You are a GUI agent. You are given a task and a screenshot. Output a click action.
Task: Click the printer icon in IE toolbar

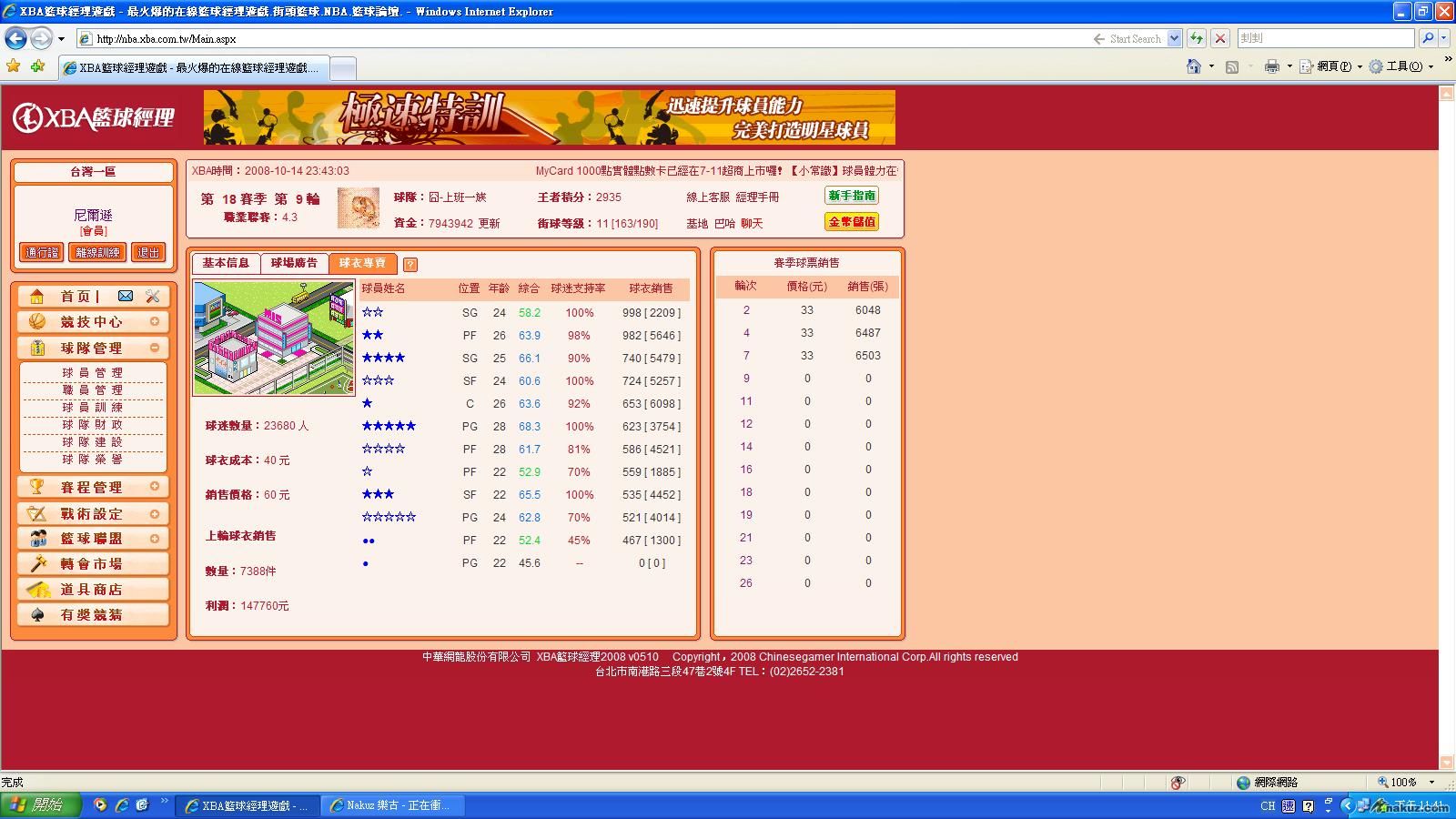coord(1271,66)
